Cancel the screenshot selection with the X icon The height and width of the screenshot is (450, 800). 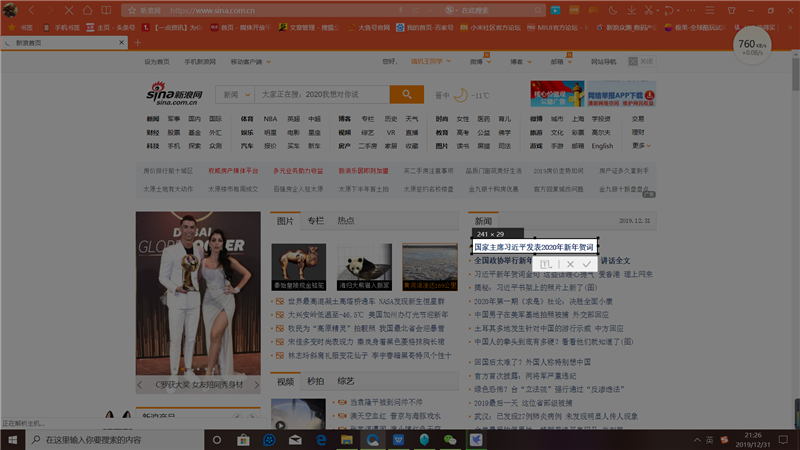(570, 264)
